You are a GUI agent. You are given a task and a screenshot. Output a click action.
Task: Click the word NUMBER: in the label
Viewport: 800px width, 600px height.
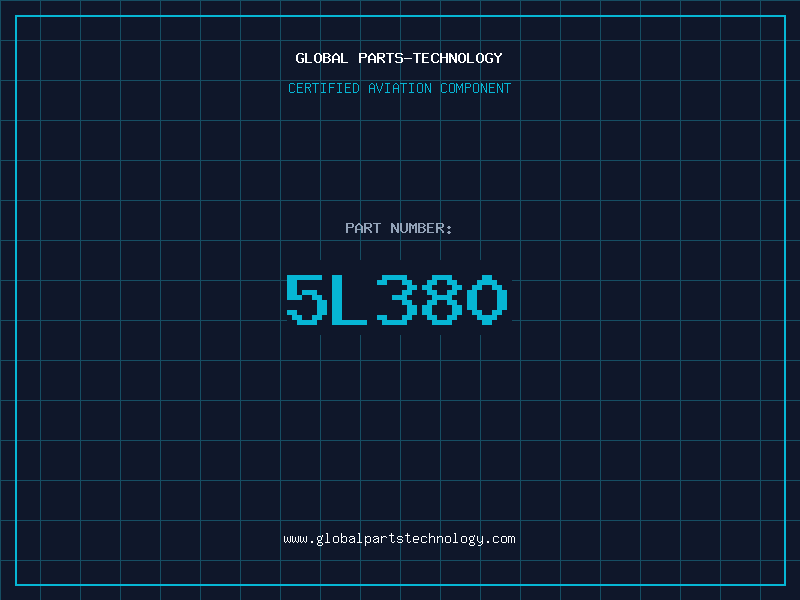tap(421, 228)
